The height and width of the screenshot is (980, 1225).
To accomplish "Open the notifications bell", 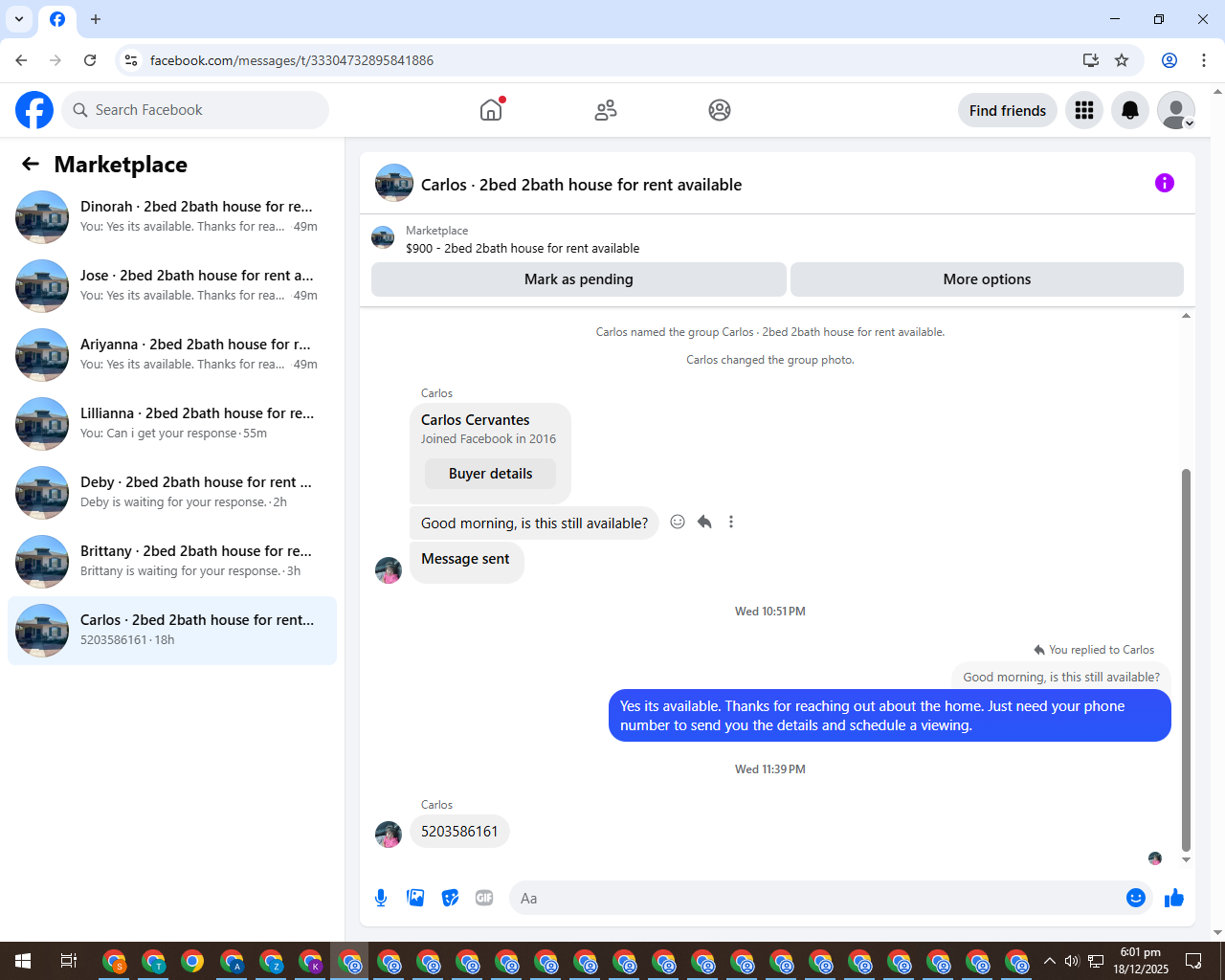I will click(x=1130, y=110).
